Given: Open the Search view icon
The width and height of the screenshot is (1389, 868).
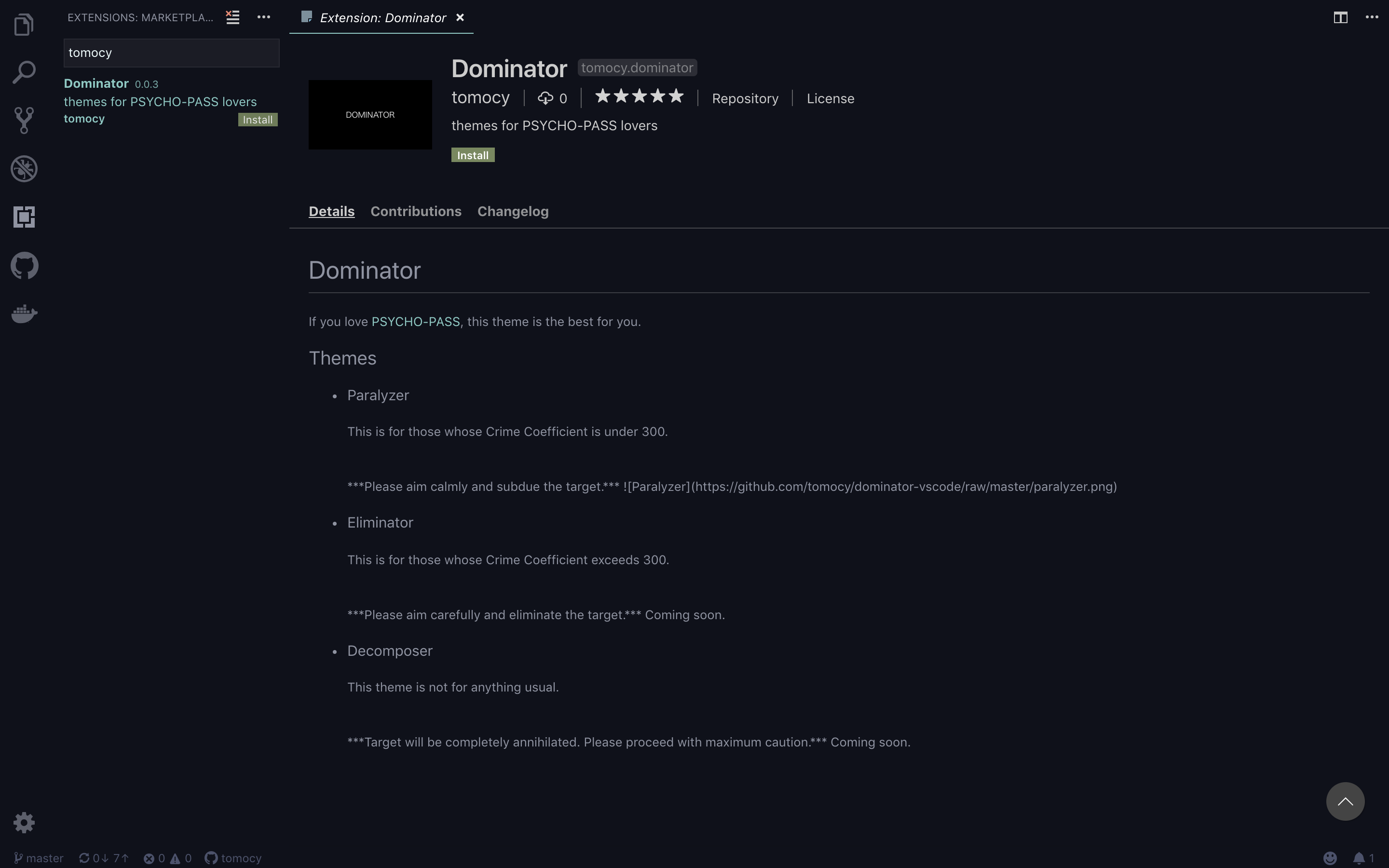Looking at the screenshot, I should point(24,72).
